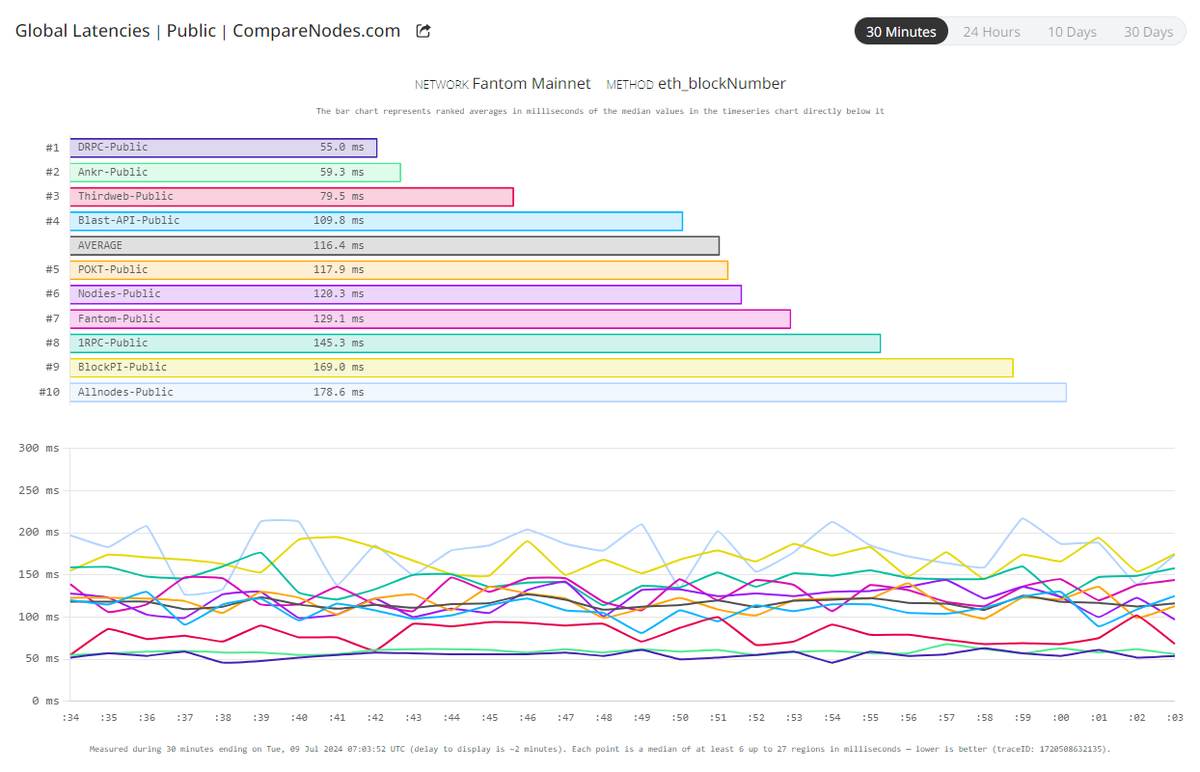Click the 79.5 ms value
1200x772 pixels.
pos(342,196)
